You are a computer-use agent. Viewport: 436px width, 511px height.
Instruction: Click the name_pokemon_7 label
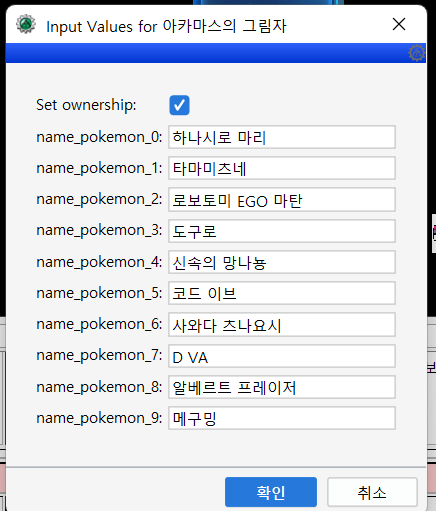[99, 356]
